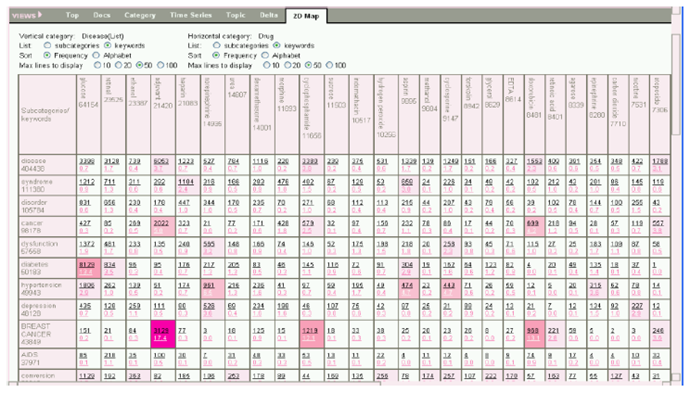Click the etoposide 7306 column header

pyautogui.click(x=660, y=114)
